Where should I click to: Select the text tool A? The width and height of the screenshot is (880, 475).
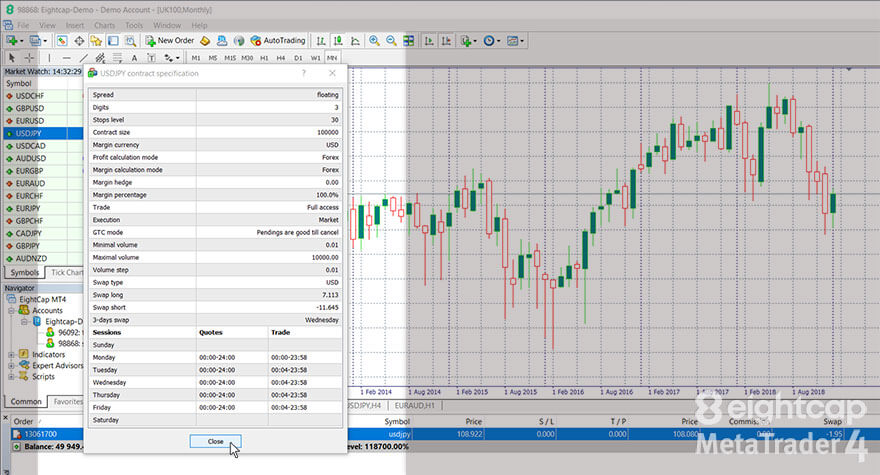click(x=134, y=57)
